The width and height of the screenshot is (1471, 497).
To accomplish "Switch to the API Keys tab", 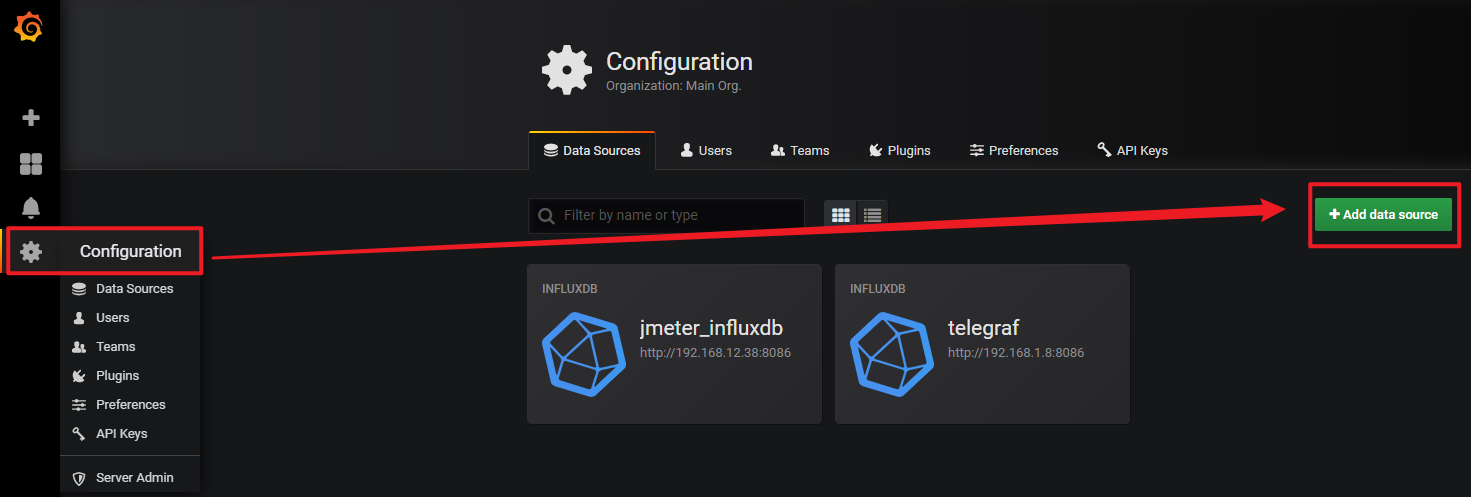I will coord(1132,150).
